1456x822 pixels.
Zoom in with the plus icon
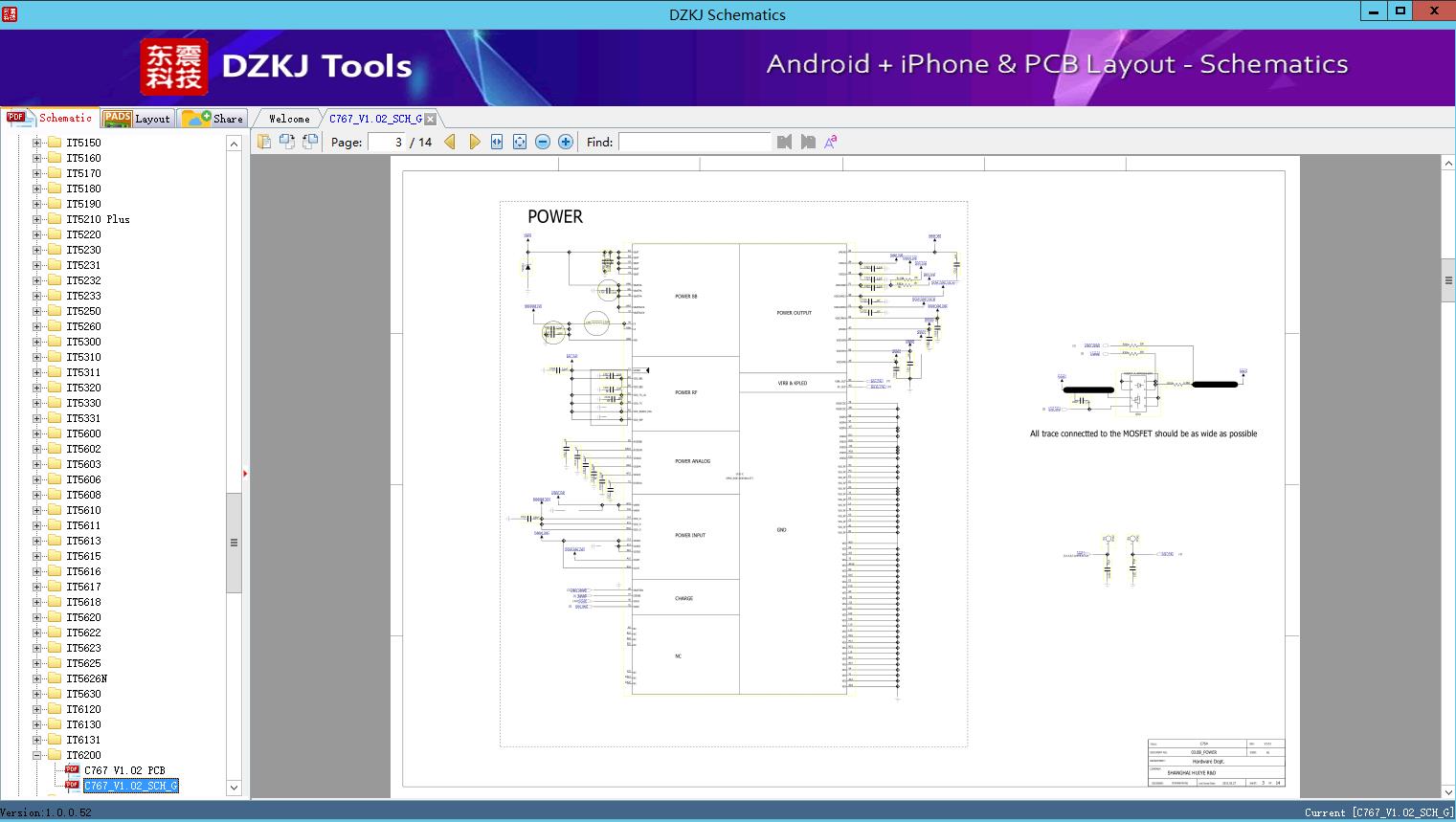click(x=566, y=142)
